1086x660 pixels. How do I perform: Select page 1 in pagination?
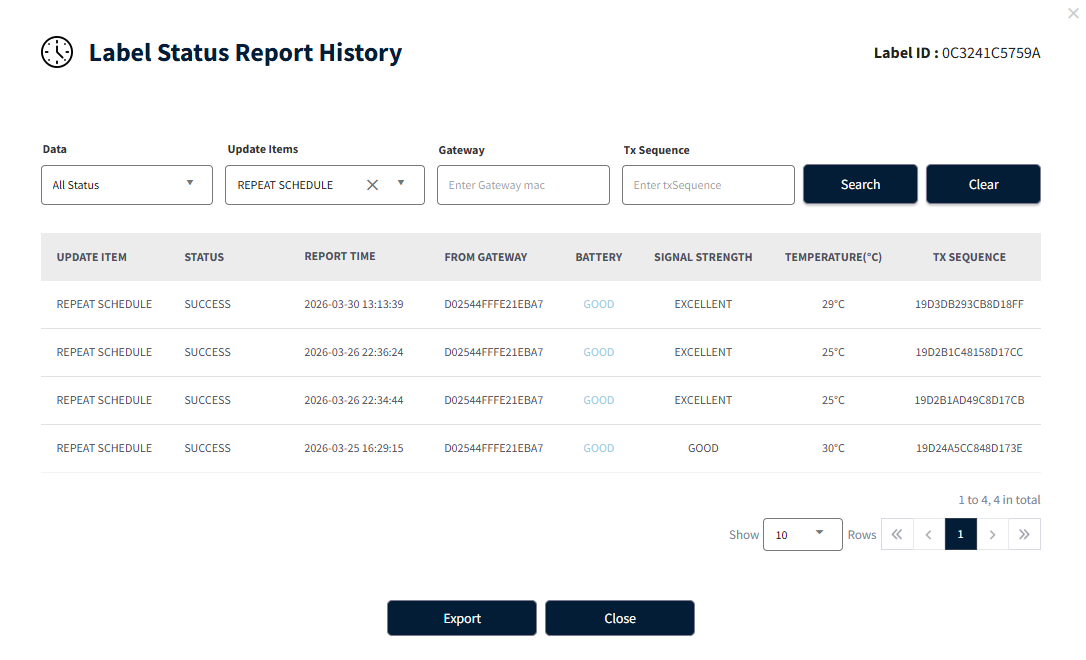961,534
